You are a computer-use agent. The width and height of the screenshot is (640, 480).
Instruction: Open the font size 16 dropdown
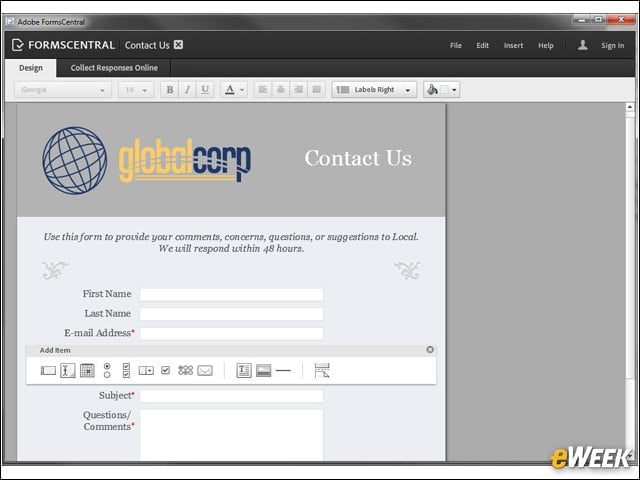[136, 90]
